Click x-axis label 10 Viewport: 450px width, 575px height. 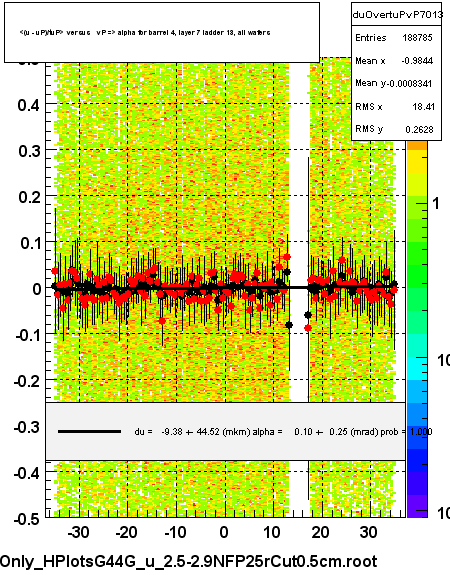point(272,532)
